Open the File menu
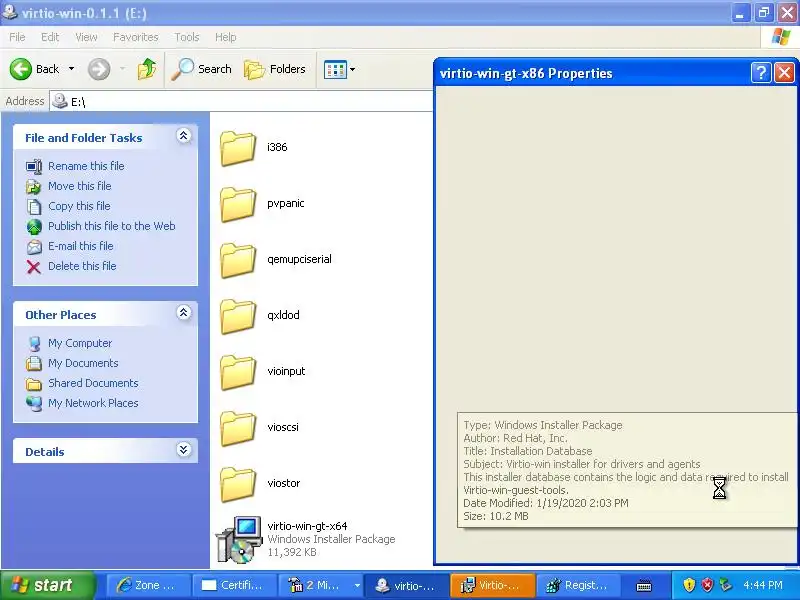Viewport: 800px width, 600px height. 17,37
